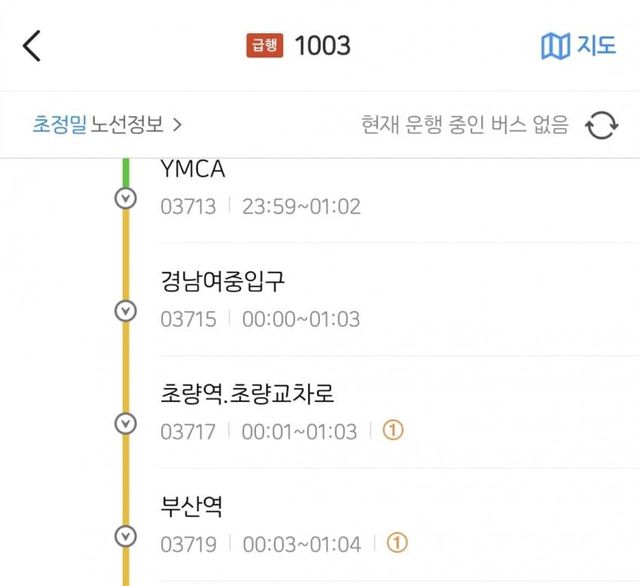640x586 pixels.
Task: Open the map view icon
Action: coord(555,46)
